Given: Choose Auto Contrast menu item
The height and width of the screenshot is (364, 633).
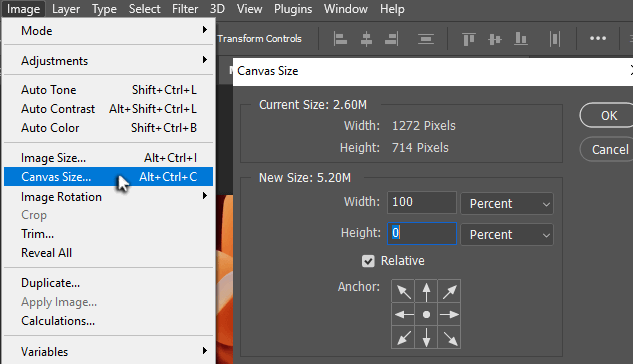Looking at the screenshot, I should click(x=109, y=109).
